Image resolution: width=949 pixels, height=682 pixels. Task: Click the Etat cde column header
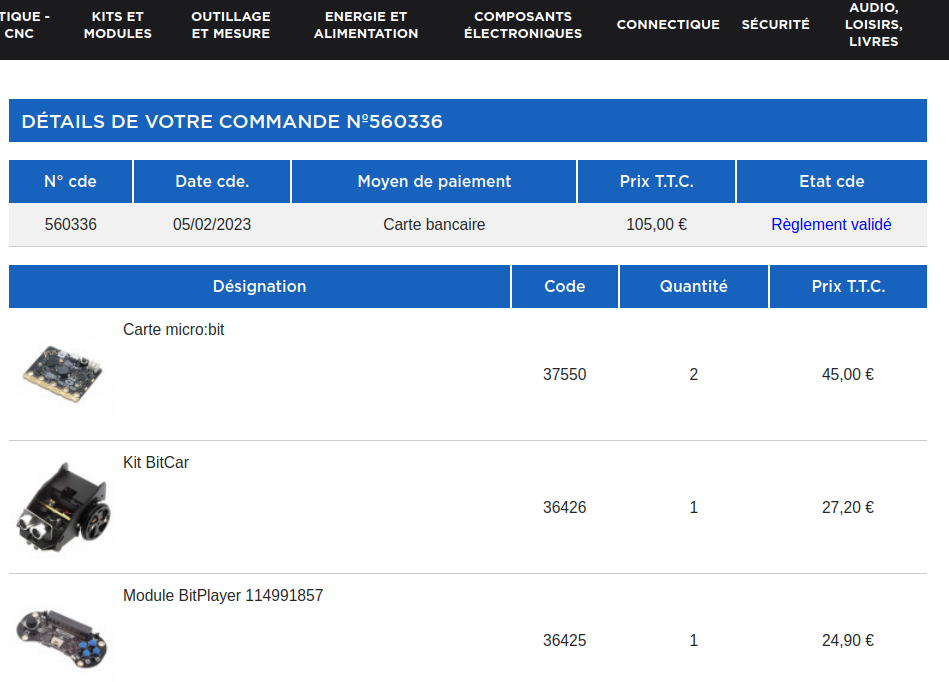point(832,181)
